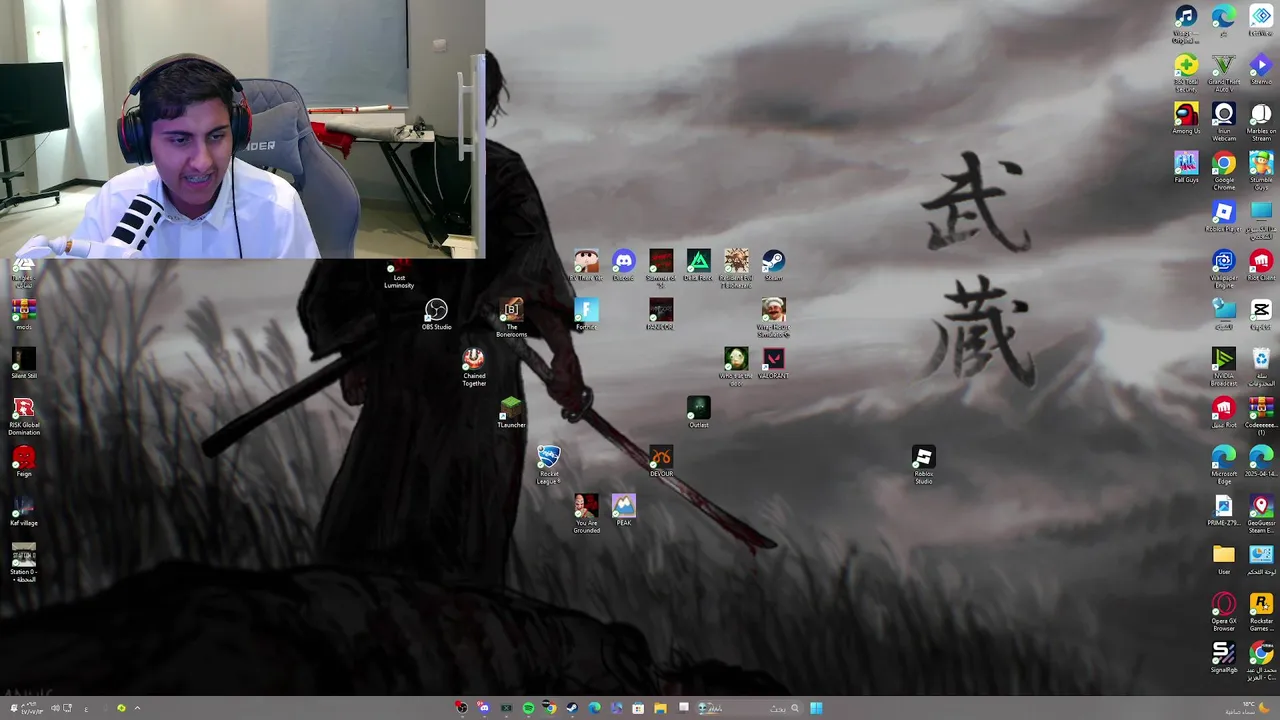The width and height of the screenshot is (1280, 720).
Task: Launch Opera GX Browser icon
Action: pos(1224,612)
